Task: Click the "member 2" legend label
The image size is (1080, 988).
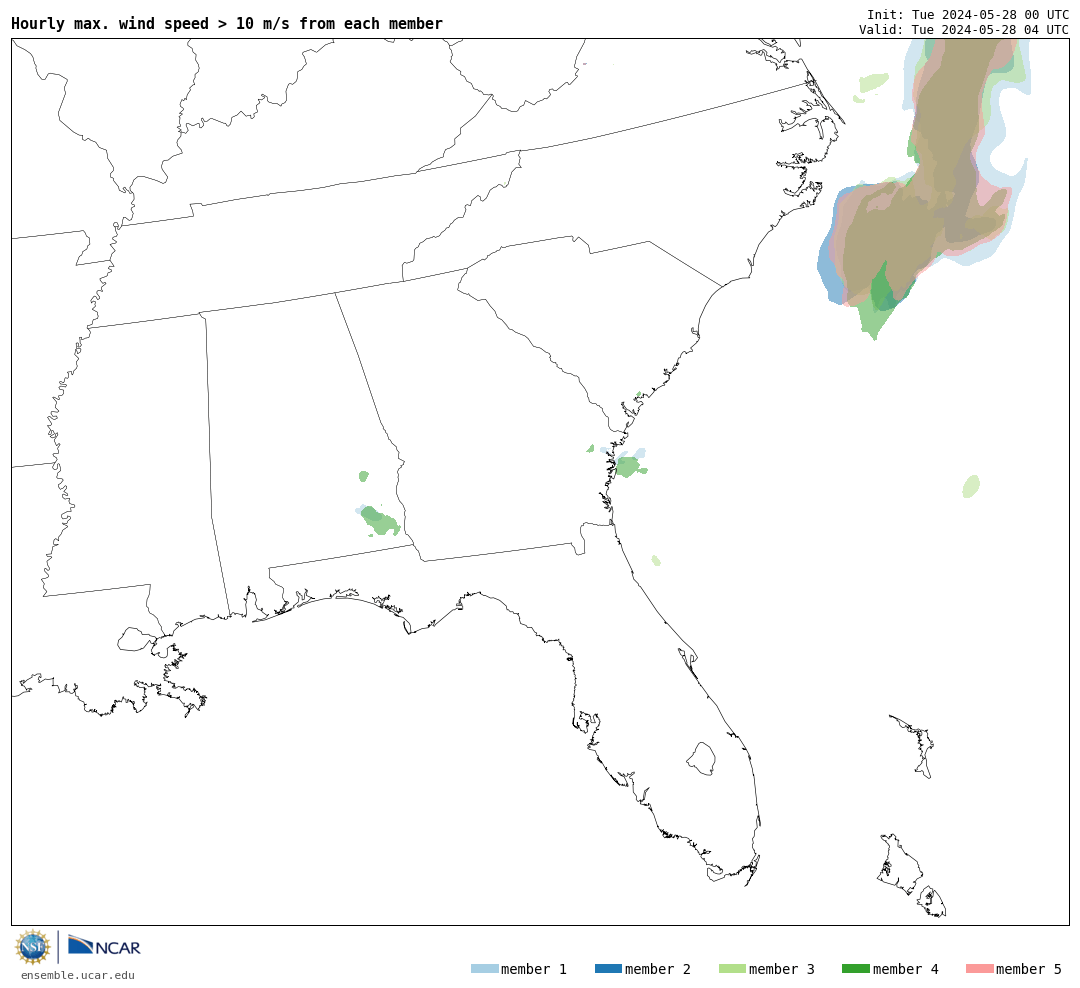Action: click(x=658, y=969)
